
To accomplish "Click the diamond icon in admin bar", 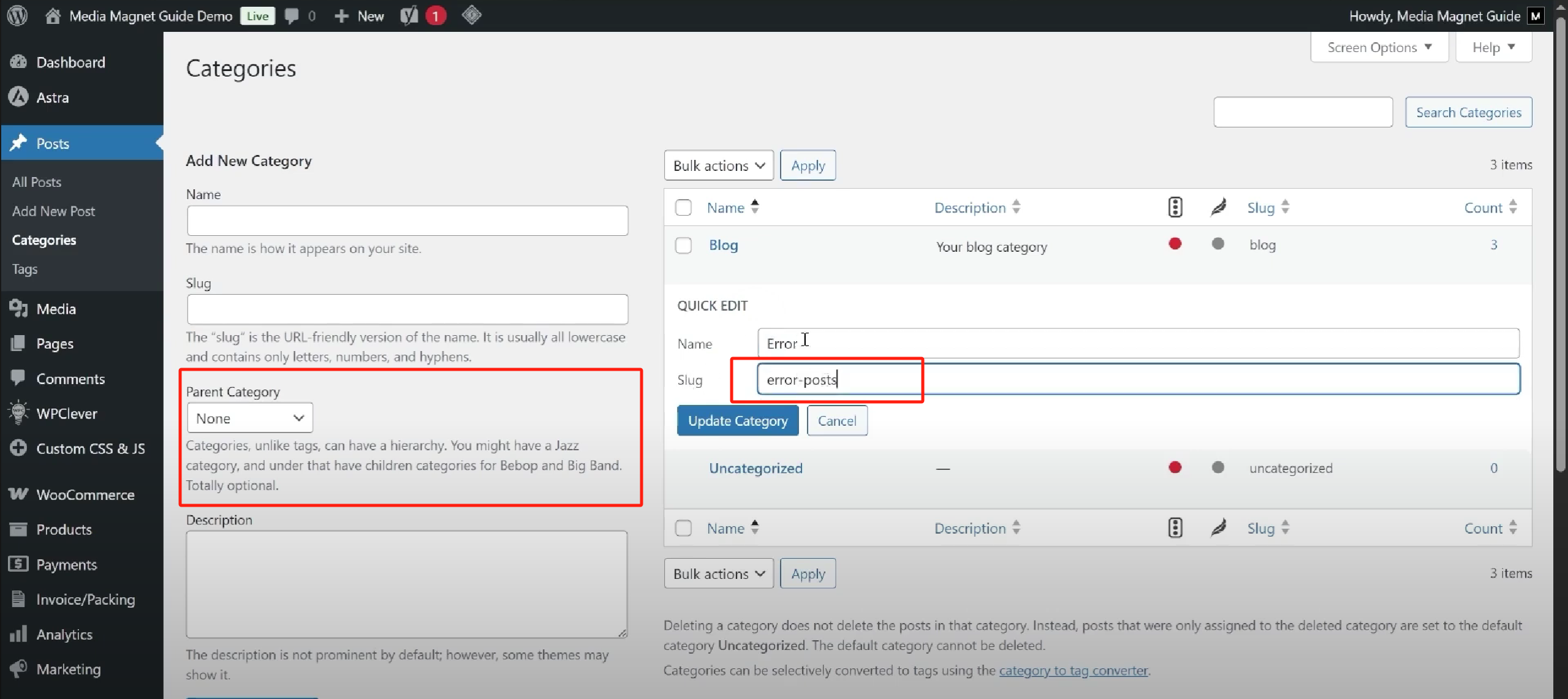I will tap(471, 15).
